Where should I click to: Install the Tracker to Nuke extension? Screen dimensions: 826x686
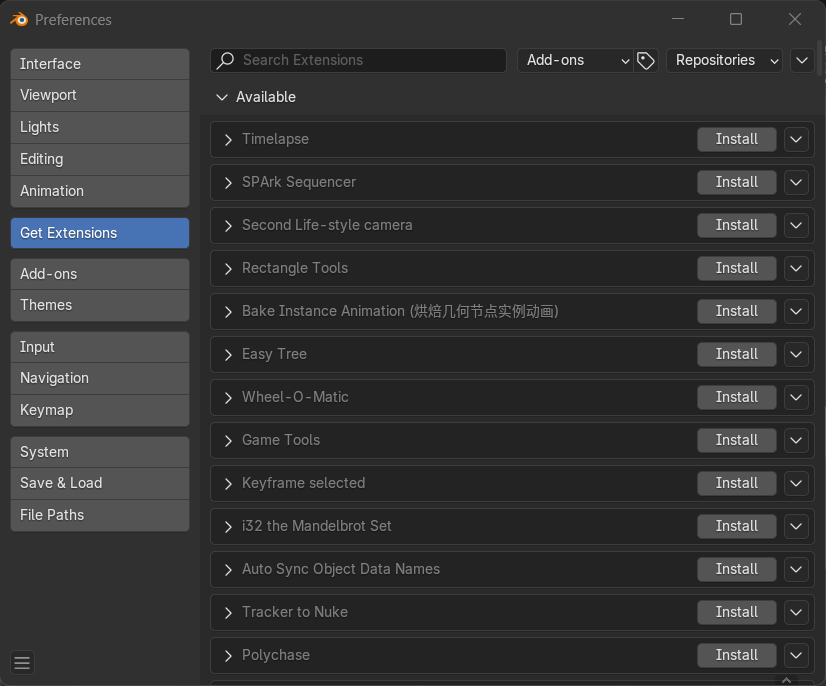736,613
